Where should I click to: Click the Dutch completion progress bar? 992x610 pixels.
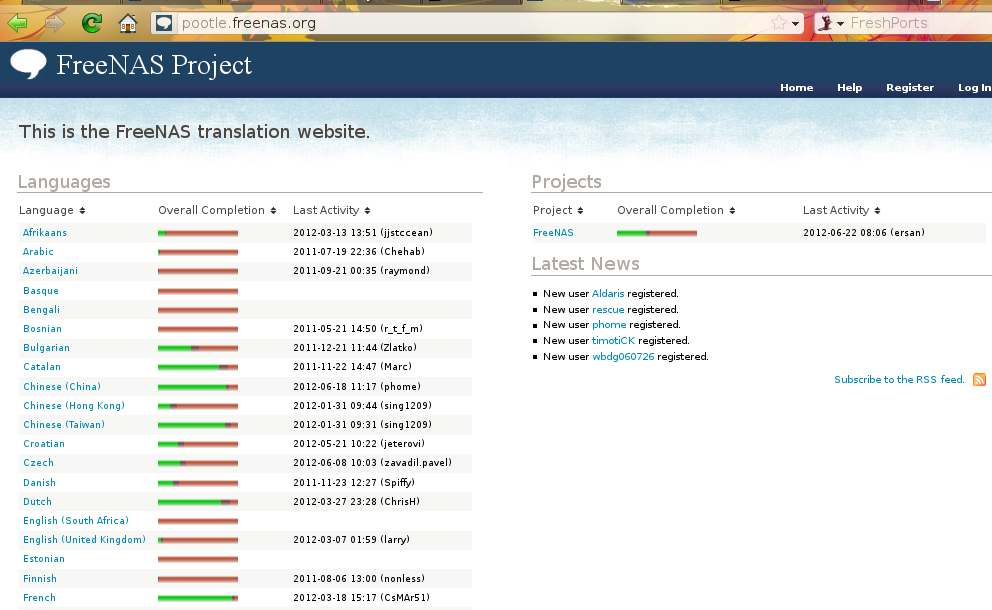198,502
